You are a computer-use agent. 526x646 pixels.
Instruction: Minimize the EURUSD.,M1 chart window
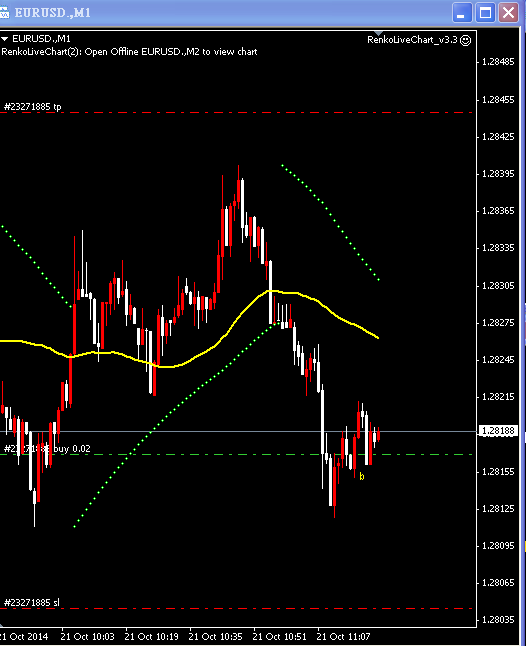(462, 13)
